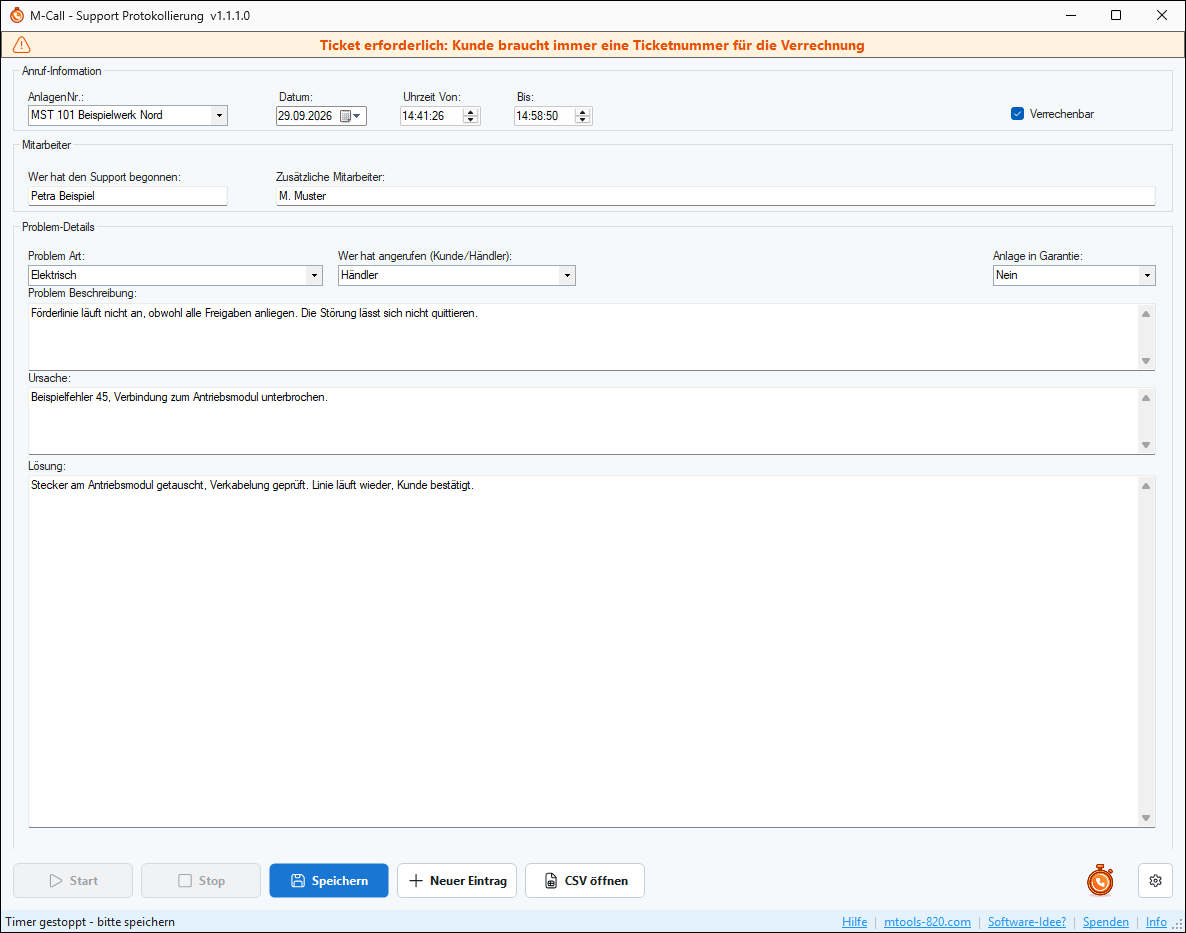Click down arrow of Problem Beschreibung scrollbar
1186x933 pixels.
pyautogui.click(x=1146, y=361)
